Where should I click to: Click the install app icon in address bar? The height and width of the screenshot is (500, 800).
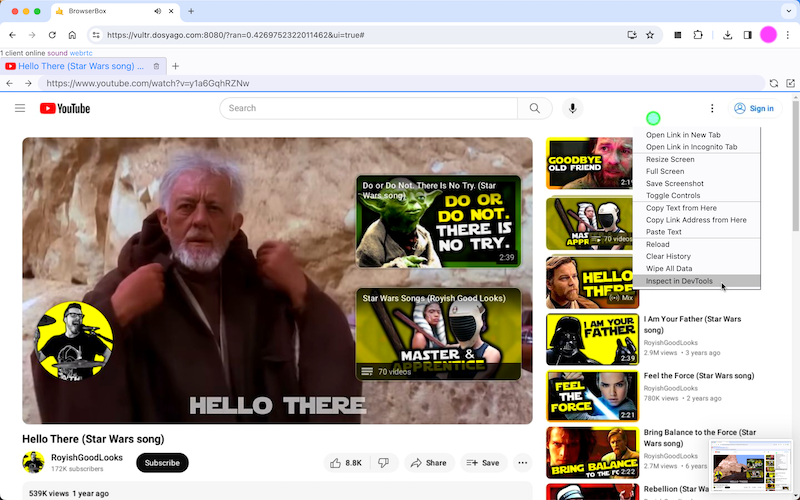pos(632,35)
